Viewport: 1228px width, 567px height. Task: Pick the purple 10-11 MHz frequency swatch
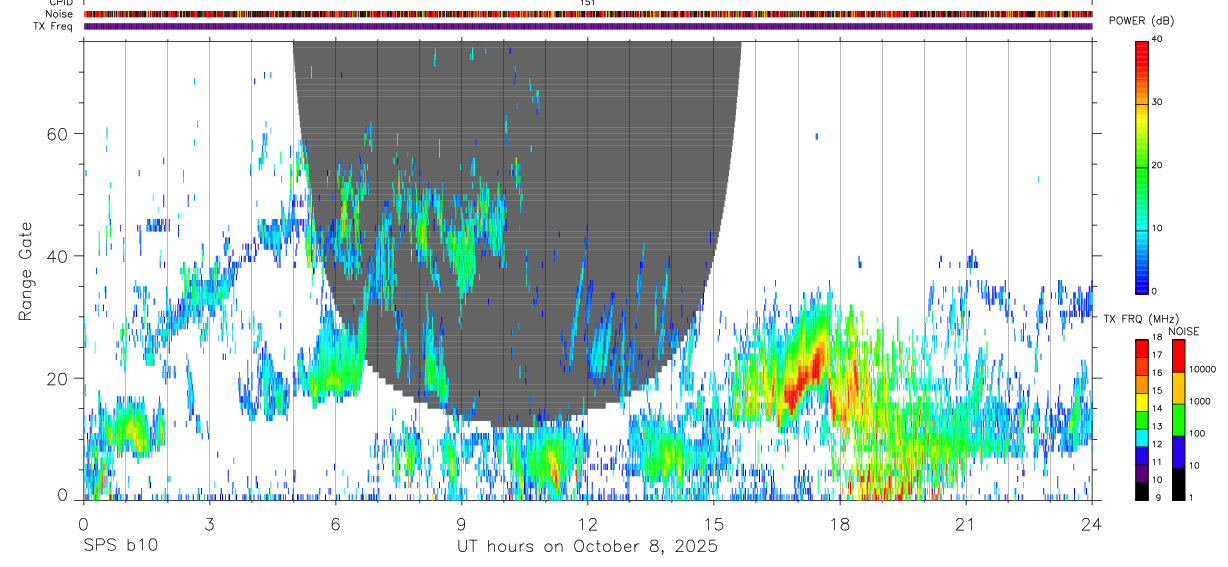click(1142, 473)
